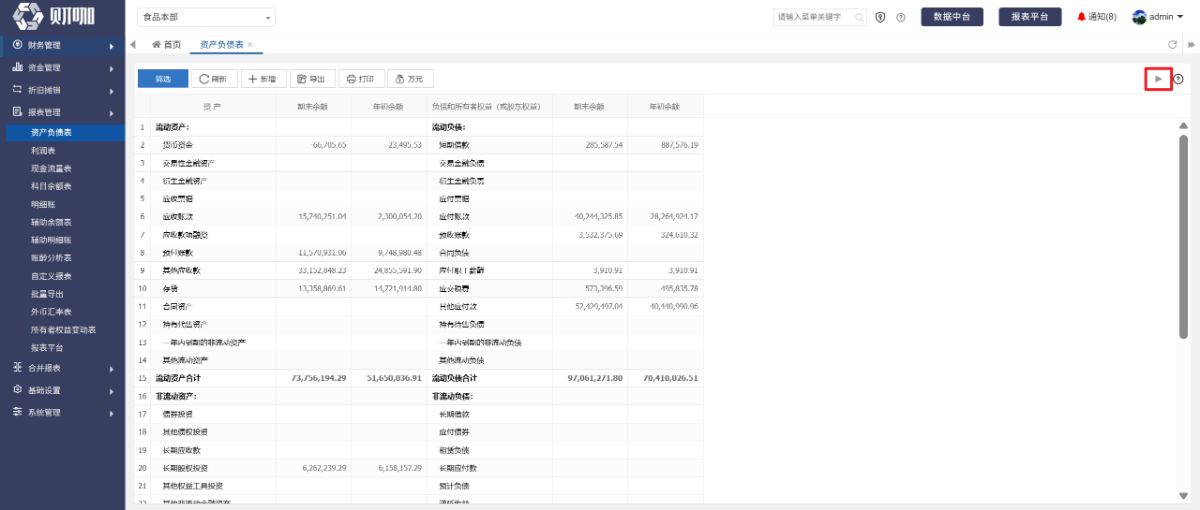This screenshot has width=1200, height=510.
Task: Open 所有者权益变动表 in the sidebar
Action: coord(63,330)
